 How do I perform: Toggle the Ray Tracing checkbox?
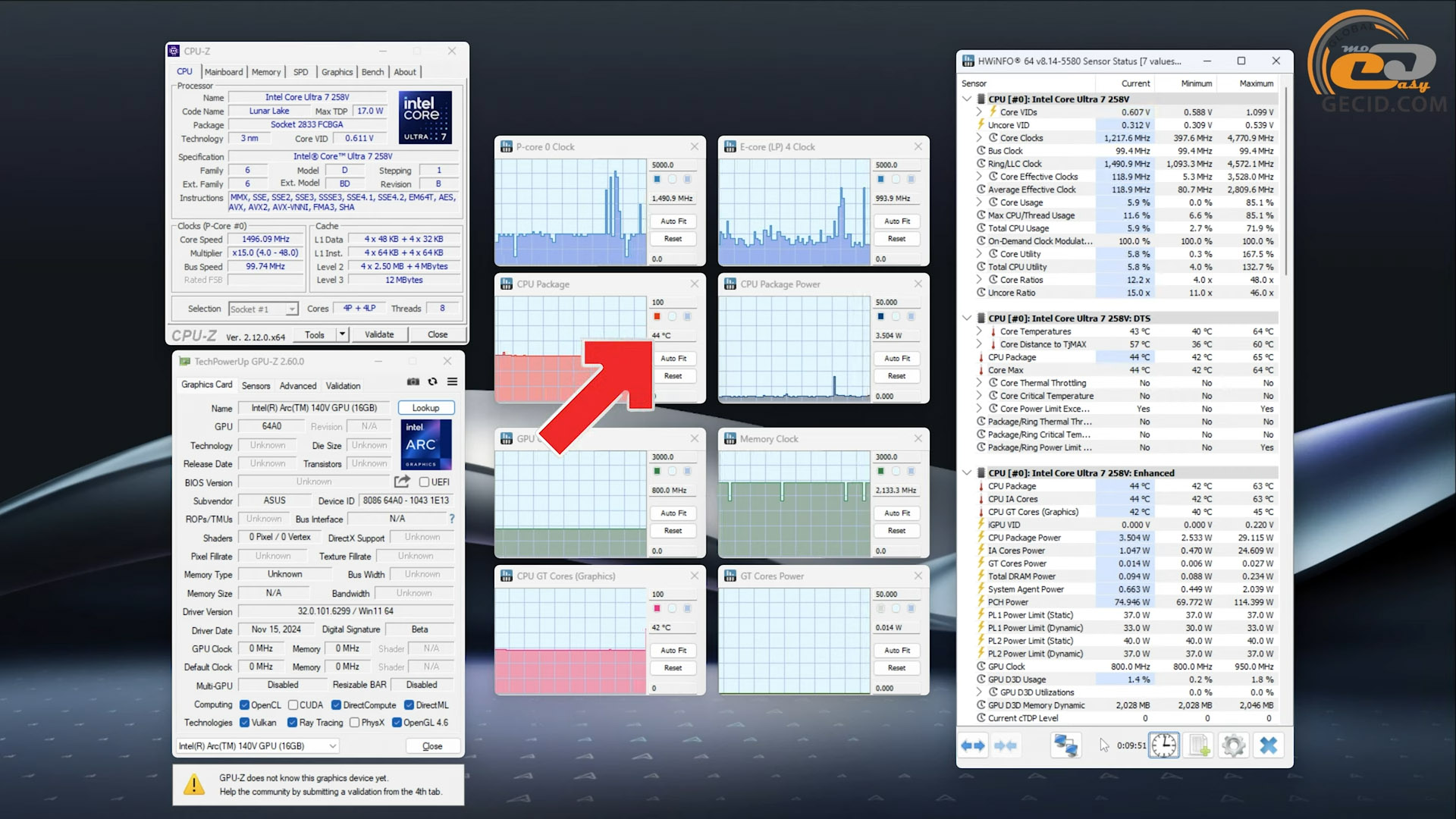tap(292, 723)
